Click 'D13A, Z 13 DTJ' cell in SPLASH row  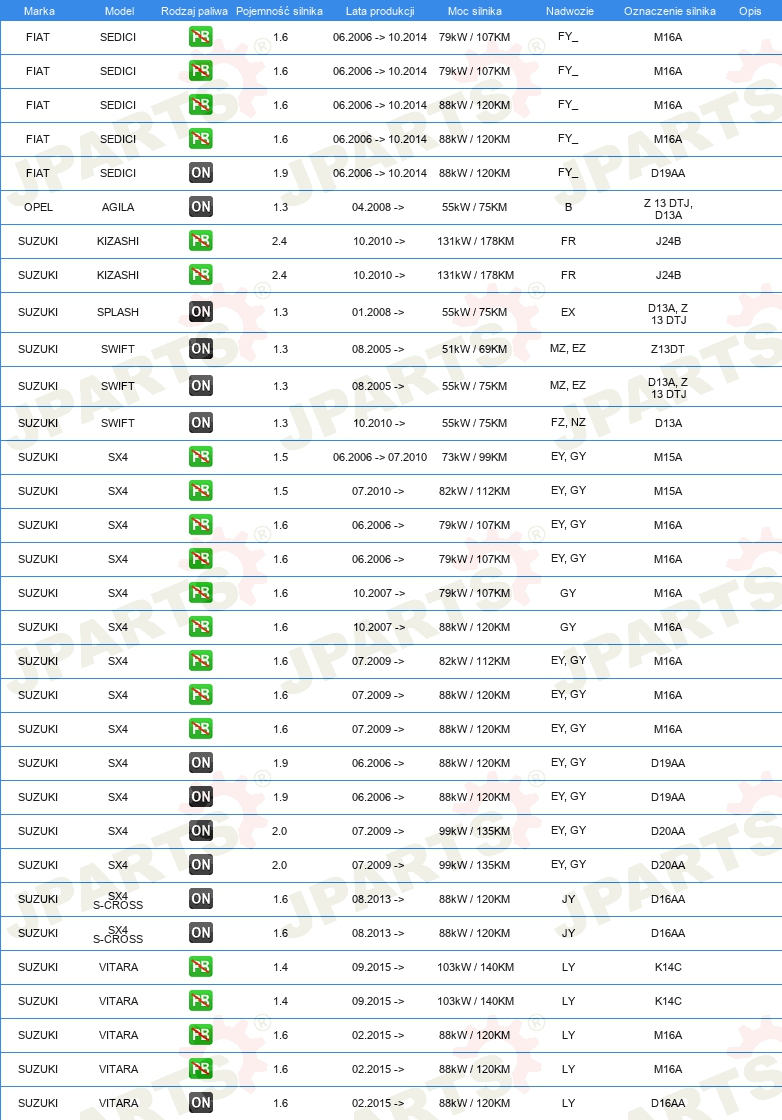pyautogui.click(x=668, y=314)
